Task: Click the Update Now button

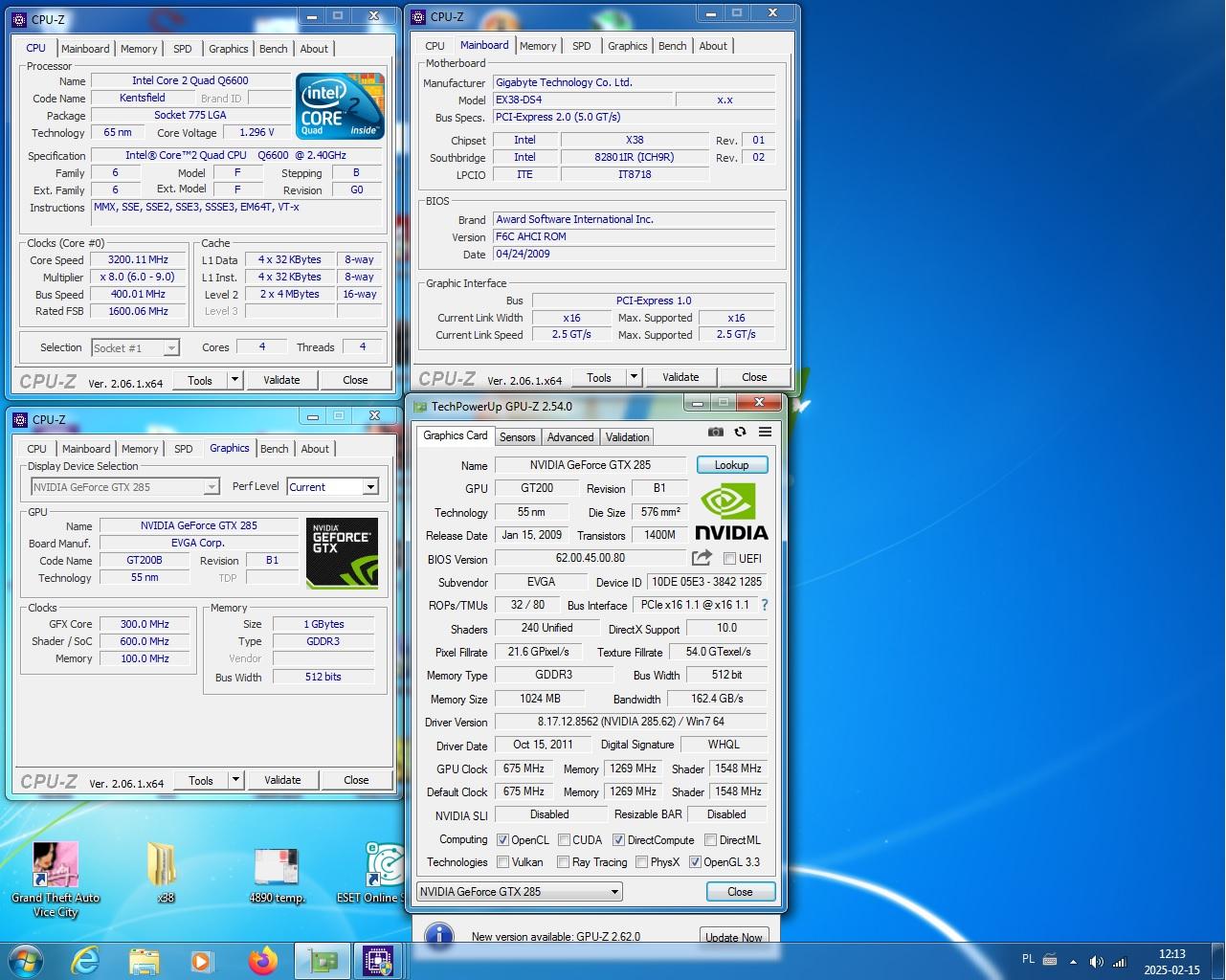Action: tap(733, 937)
